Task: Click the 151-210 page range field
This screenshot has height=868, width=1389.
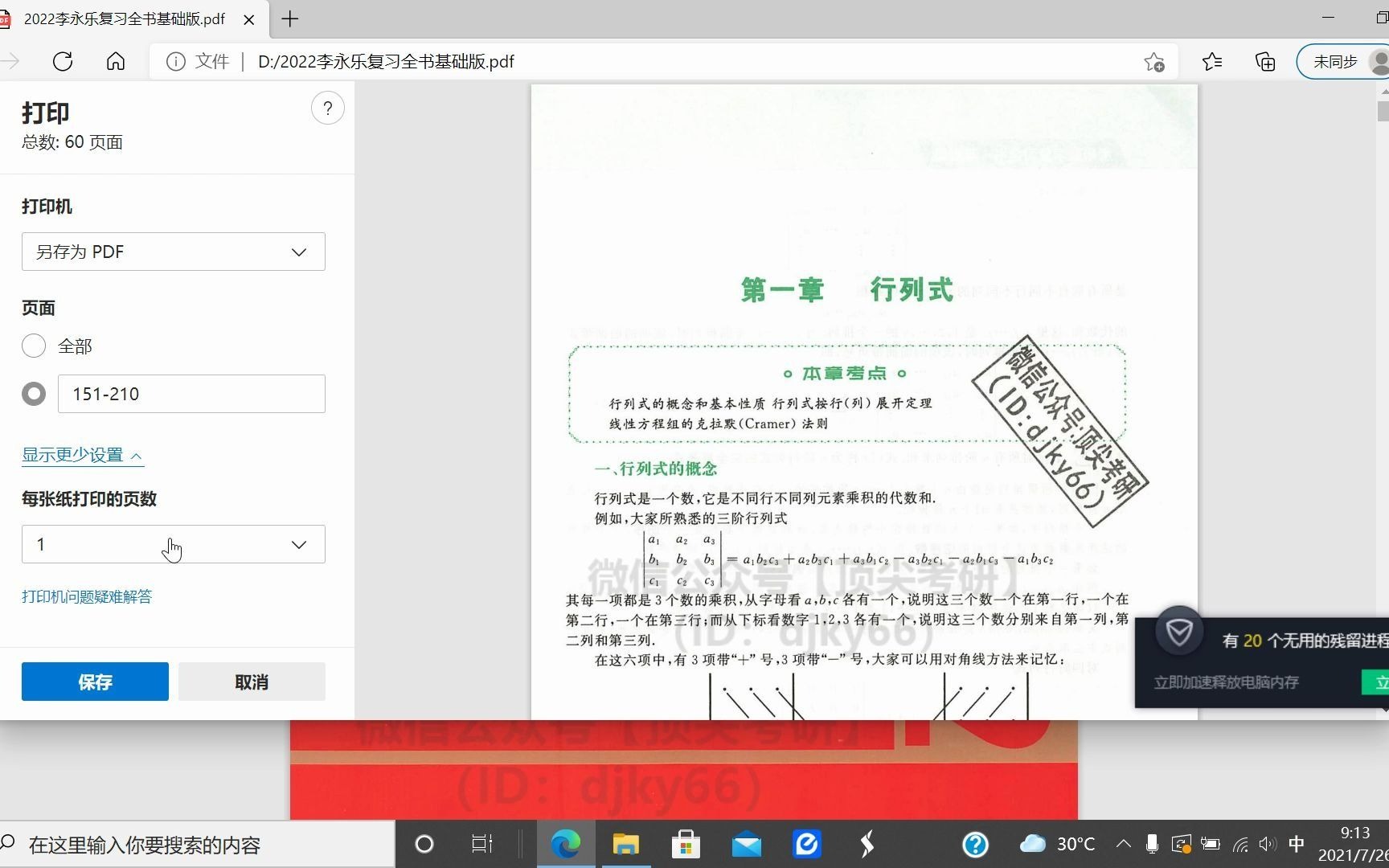Action: point(191,394)
